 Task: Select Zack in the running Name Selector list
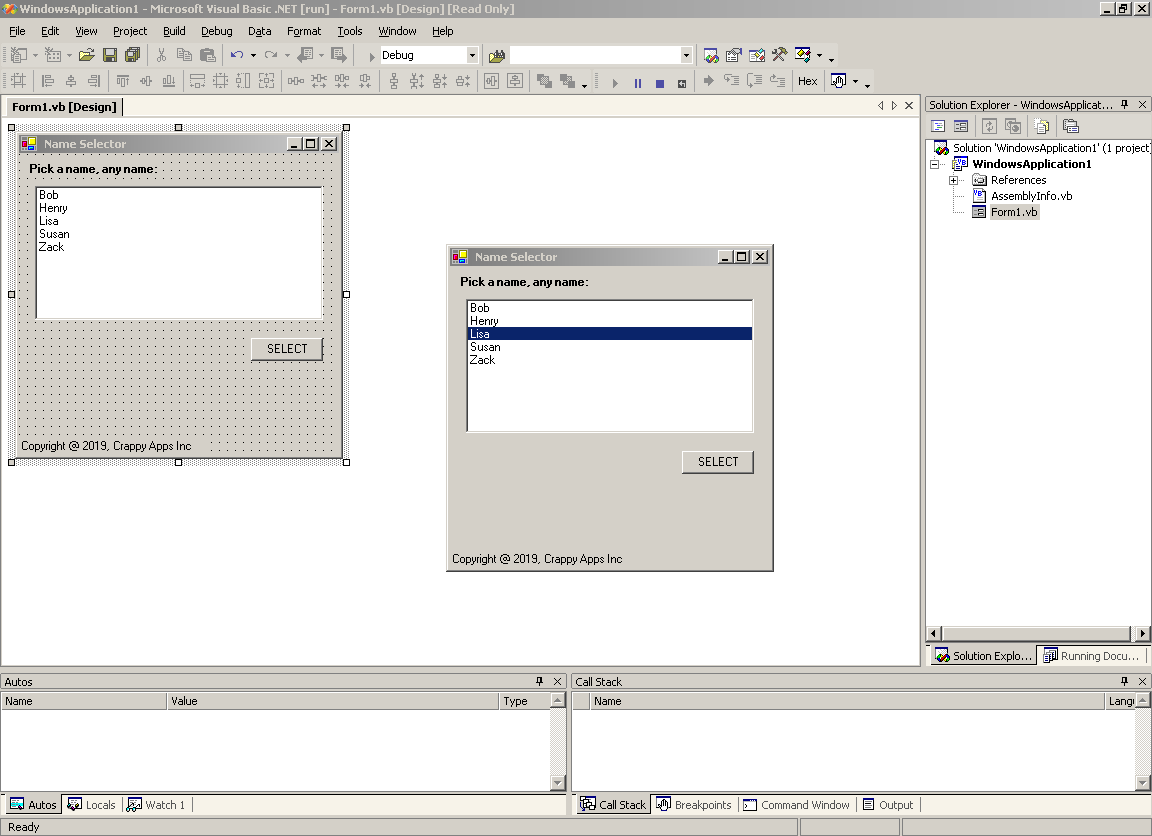(610, 360)
